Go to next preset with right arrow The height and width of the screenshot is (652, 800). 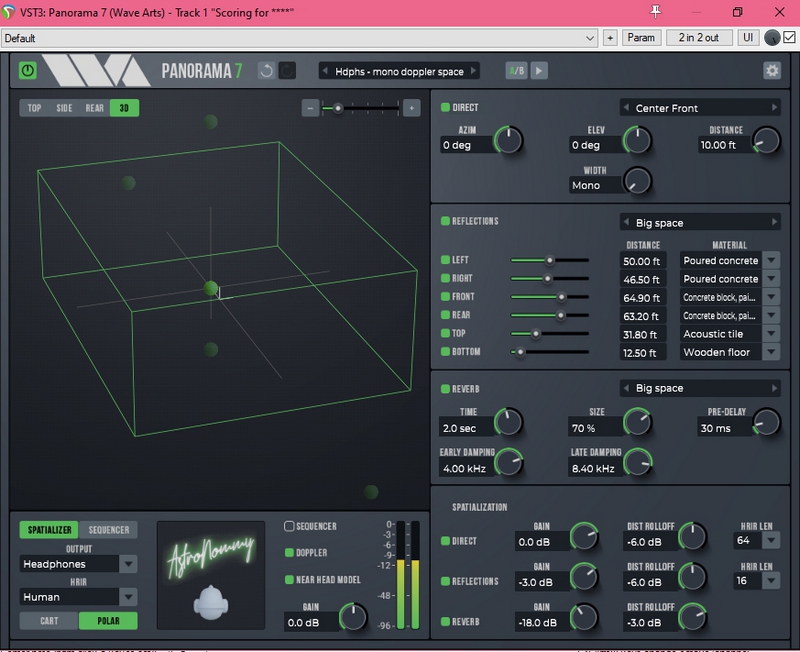point(473,71)
